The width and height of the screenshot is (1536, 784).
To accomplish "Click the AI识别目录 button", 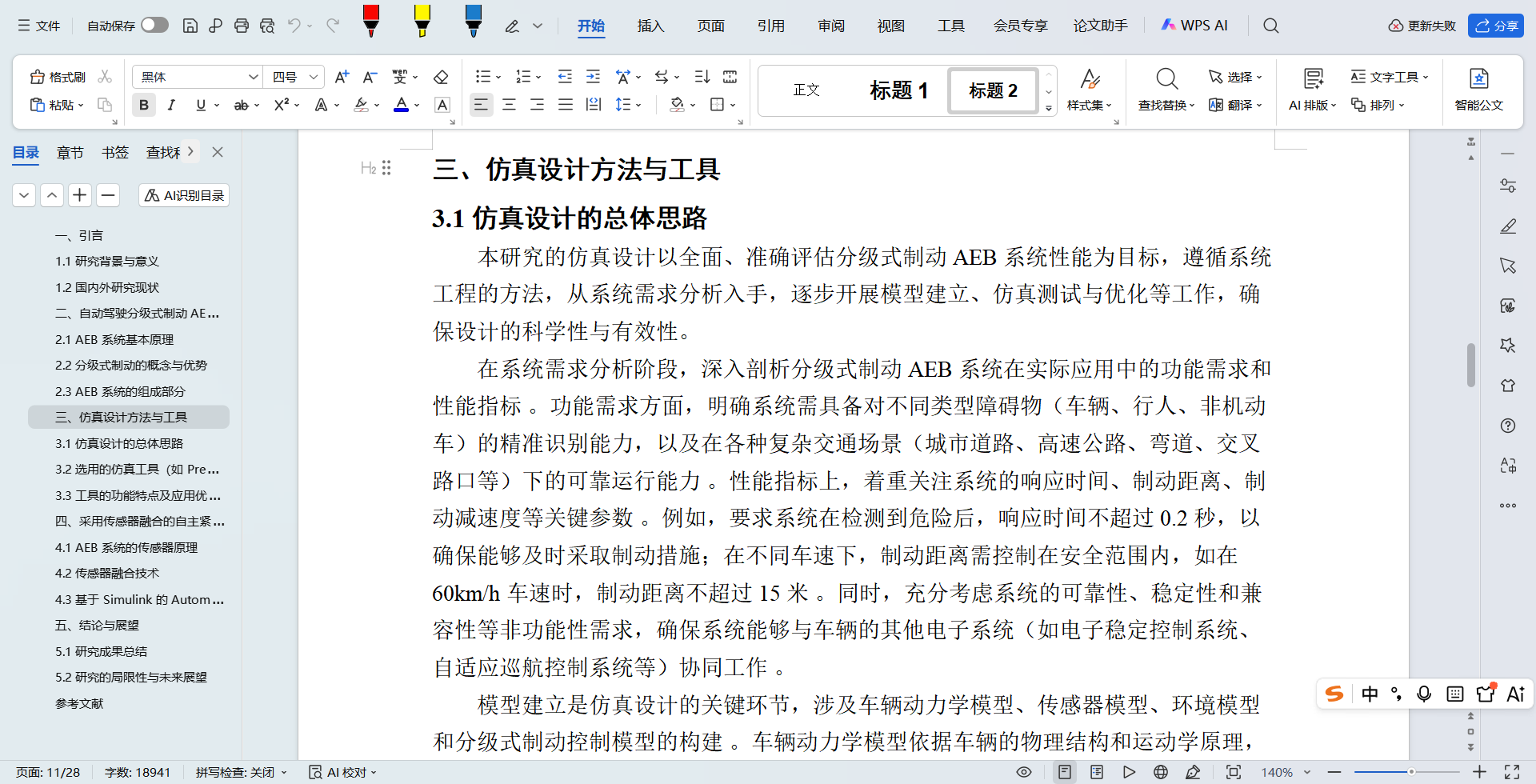I will 185,195.
